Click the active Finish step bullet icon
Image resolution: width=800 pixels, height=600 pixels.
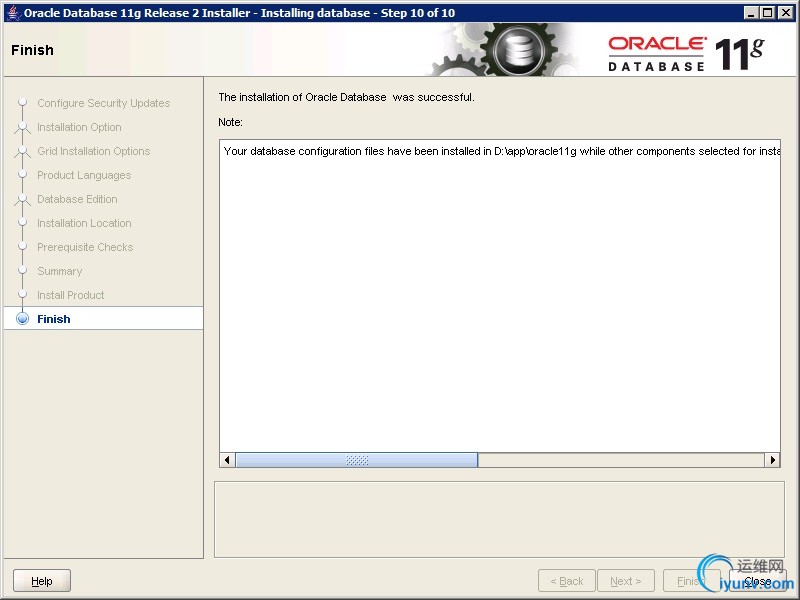pos(22,319)
